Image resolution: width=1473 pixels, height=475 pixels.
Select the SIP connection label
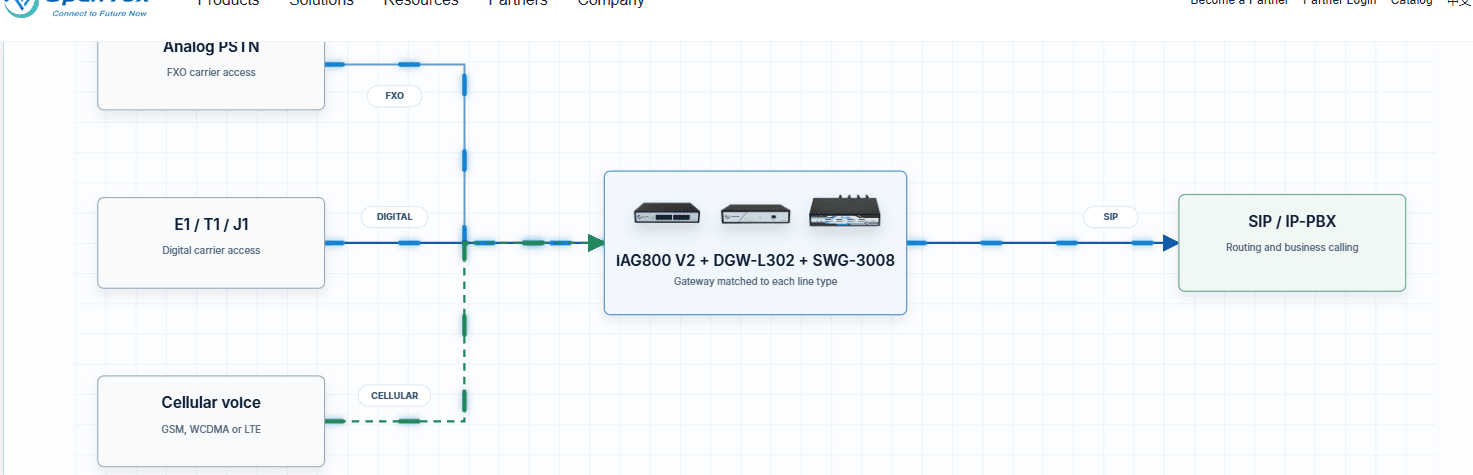tap(1111, 217)
